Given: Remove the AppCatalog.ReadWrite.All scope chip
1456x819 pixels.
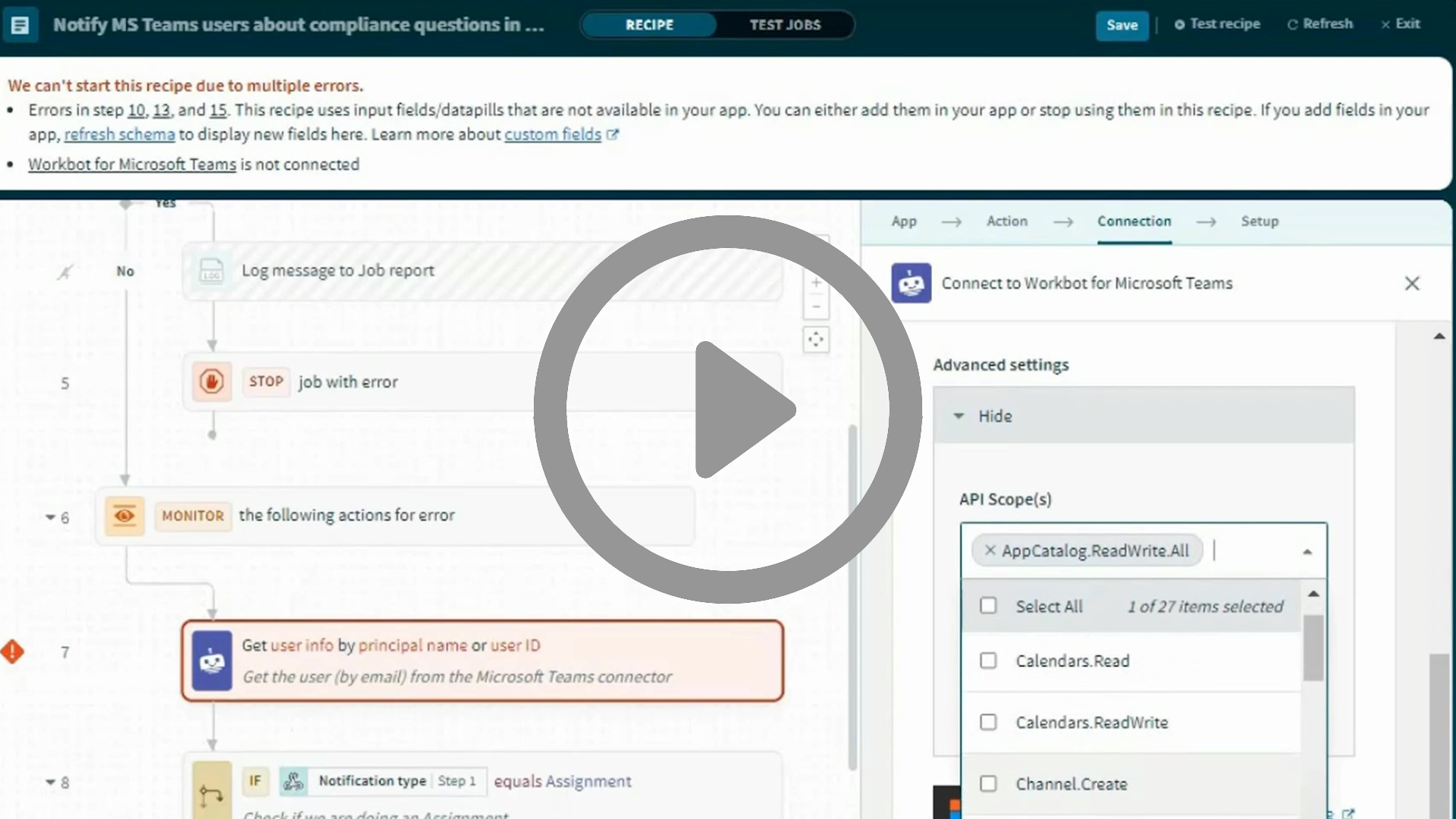Looking at the screenshot, I should (989, 551).
